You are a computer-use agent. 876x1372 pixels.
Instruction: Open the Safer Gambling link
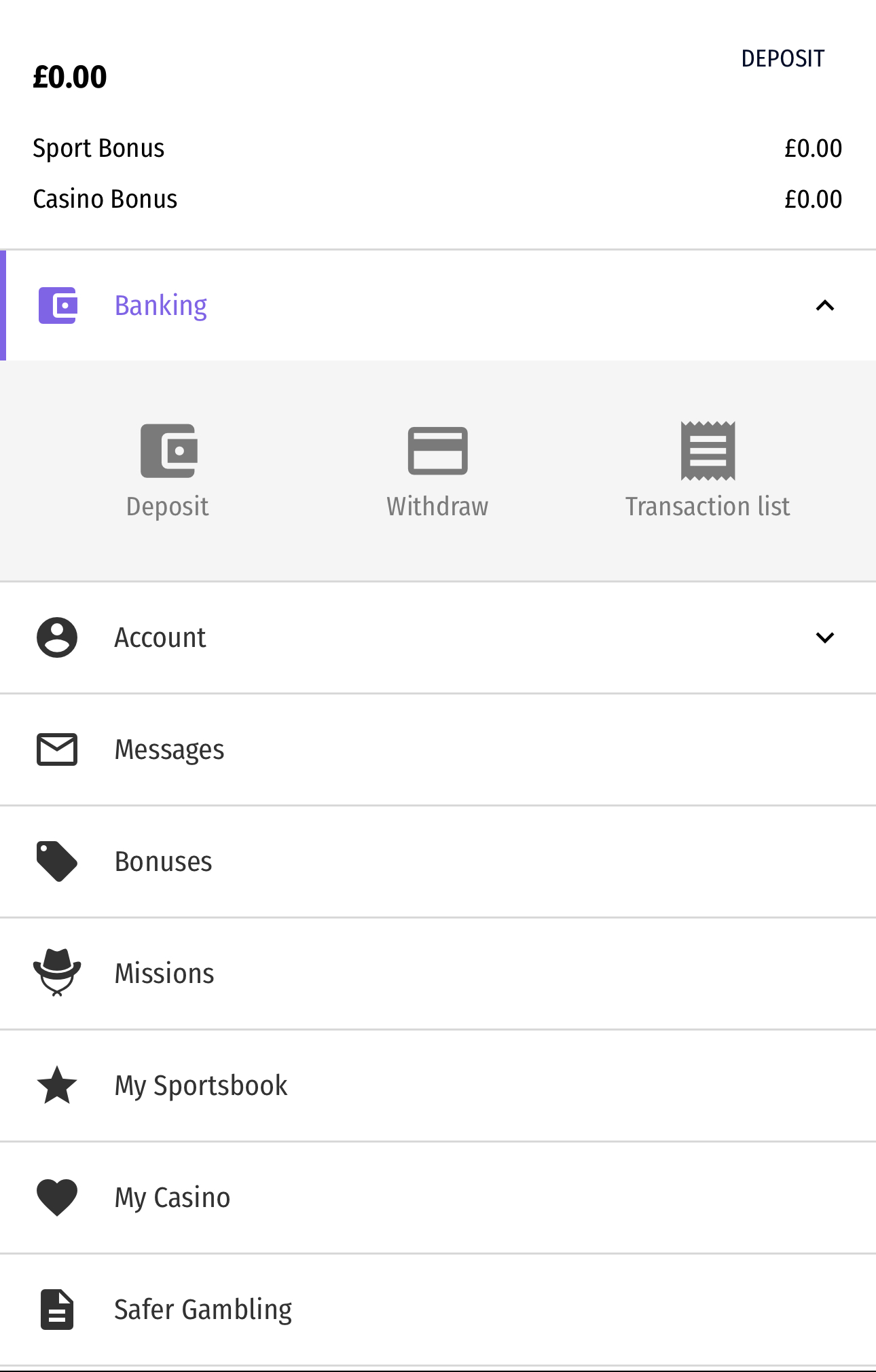[x=203, y=1309]
